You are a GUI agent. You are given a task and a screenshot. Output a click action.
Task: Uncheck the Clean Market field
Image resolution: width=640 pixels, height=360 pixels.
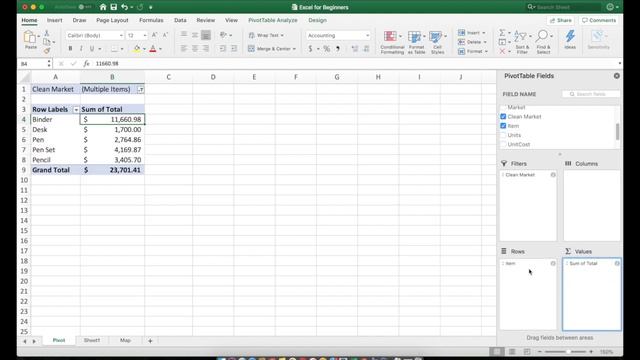coord(503,117)
